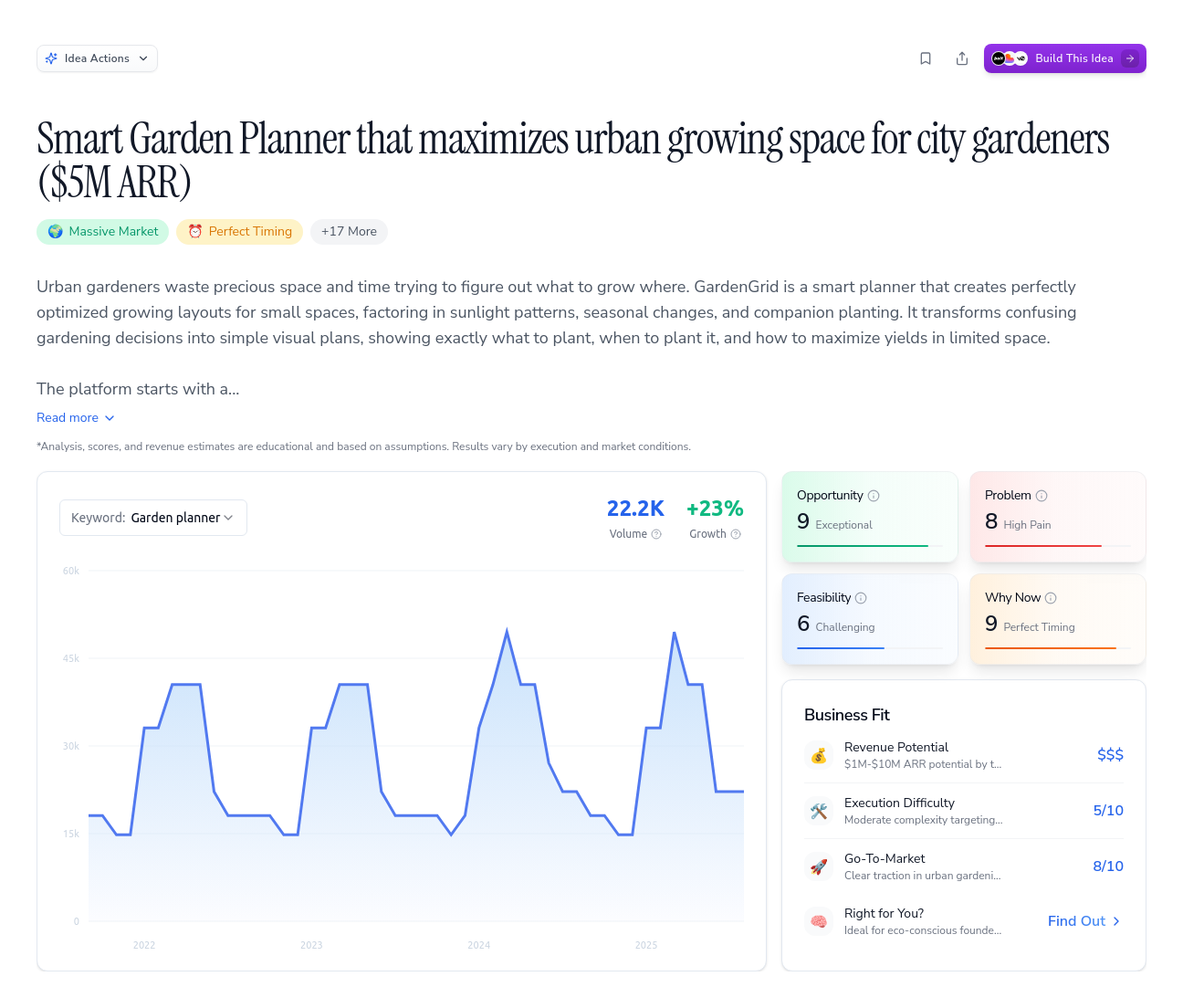Click the Find Out link
This screenshot has width=1183, height=1008.
click(x=1084, y=921)
